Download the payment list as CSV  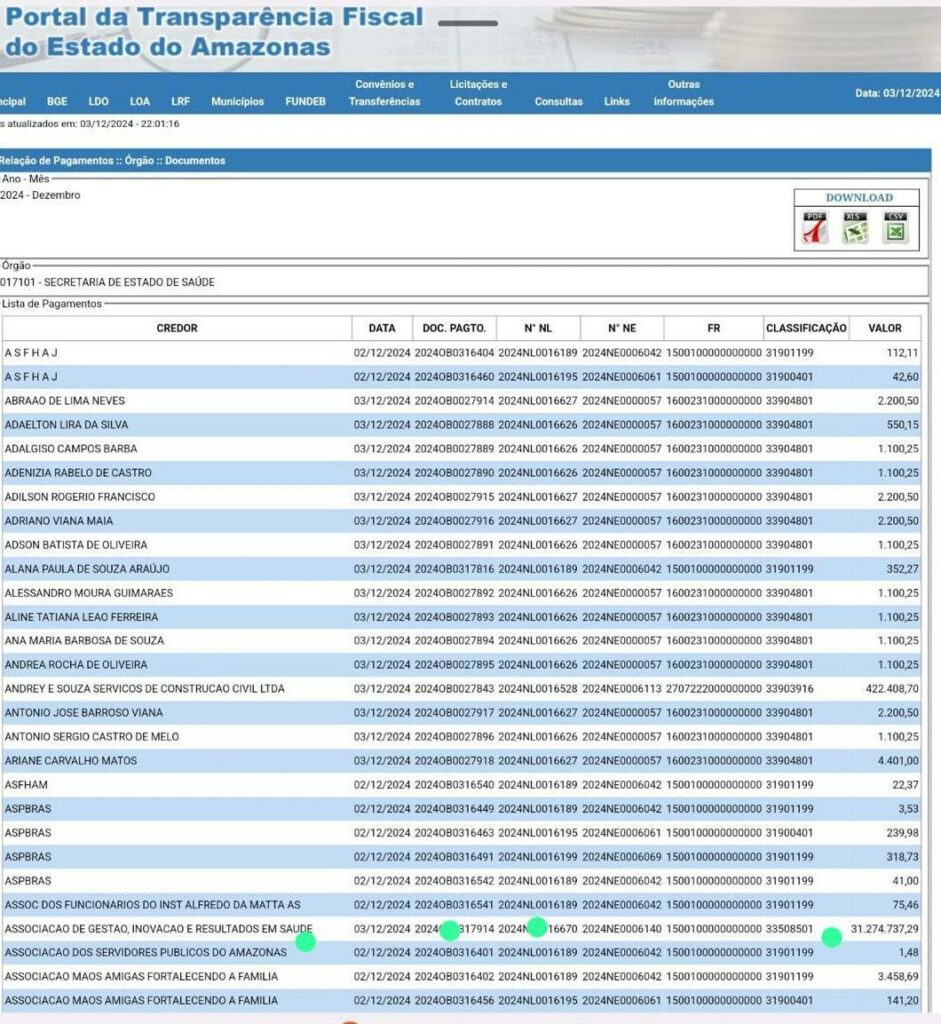click(x=895, y=228)
